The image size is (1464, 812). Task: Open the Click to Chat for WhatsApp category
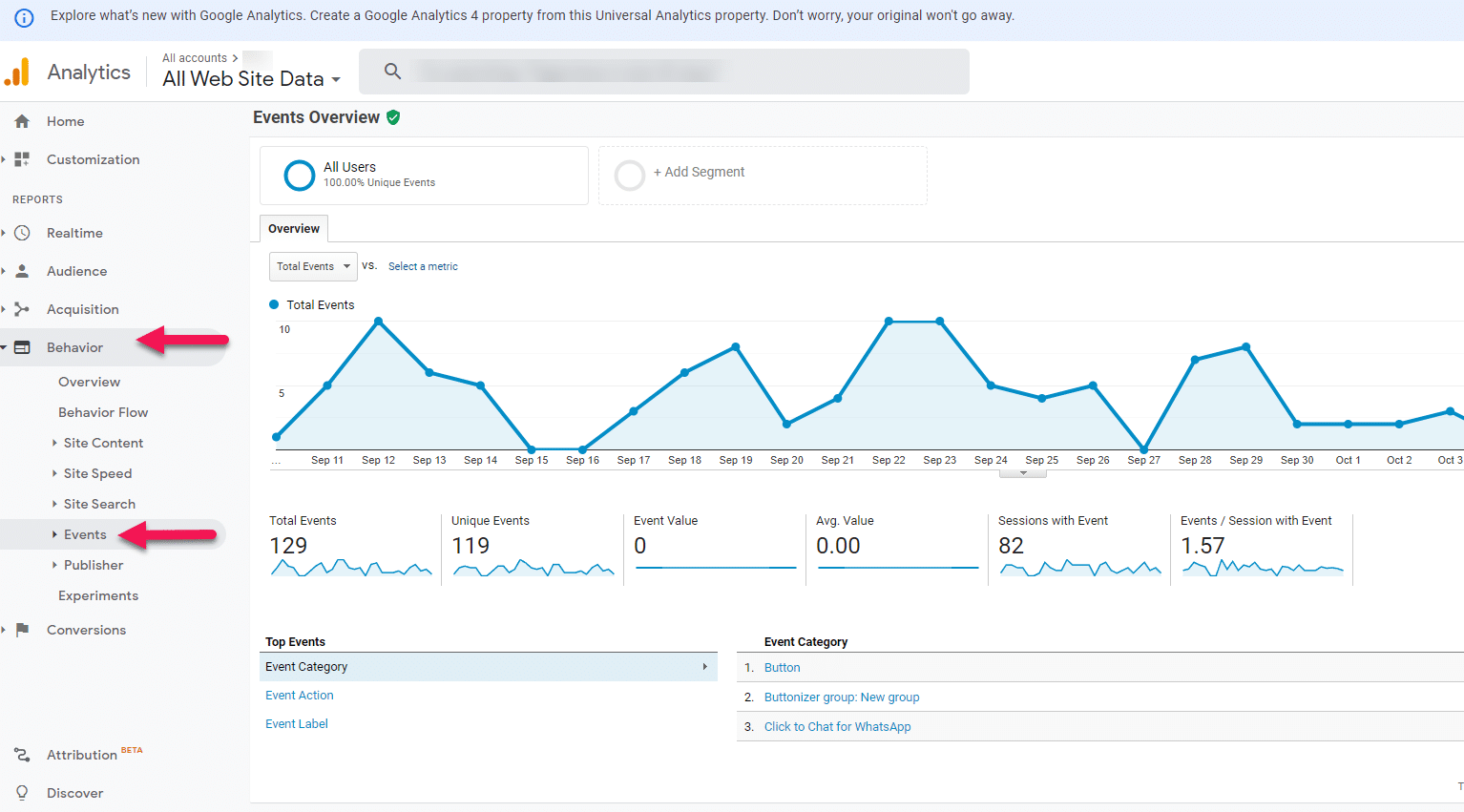pyautogui.click(x=837, y=727)
